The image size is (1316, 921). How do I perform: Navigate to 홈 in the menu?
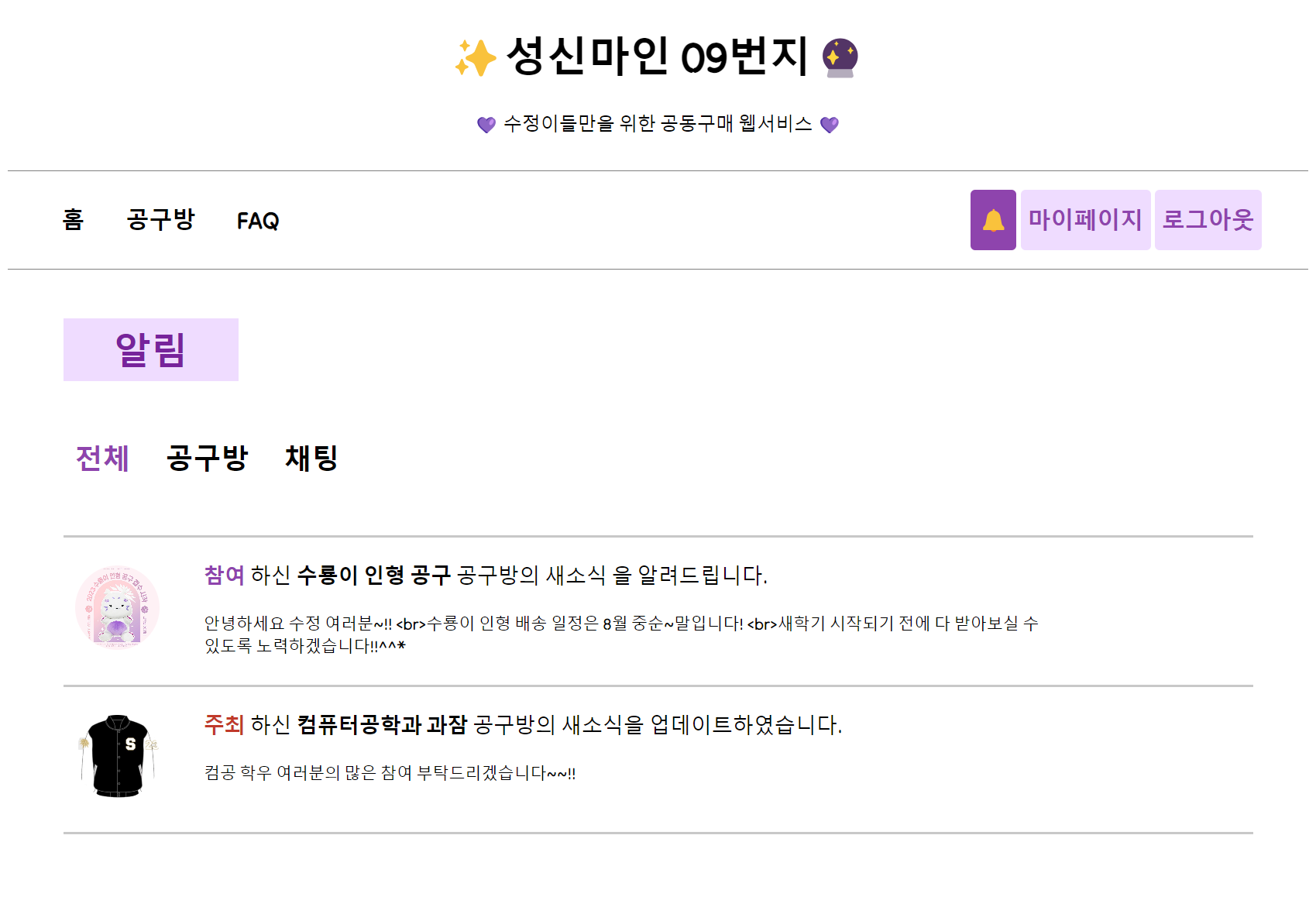(x=72, y=221)
